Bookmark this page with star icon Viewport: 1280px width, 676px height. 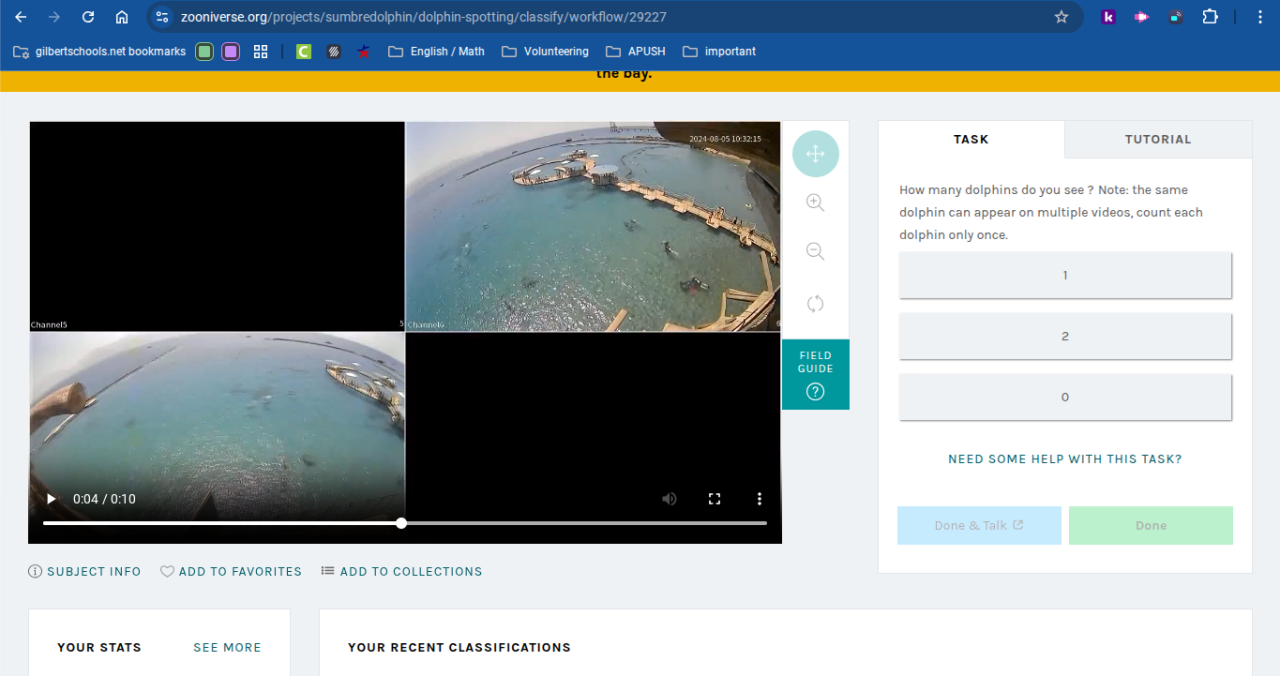pyautogui.click(x=1061, y=17)
